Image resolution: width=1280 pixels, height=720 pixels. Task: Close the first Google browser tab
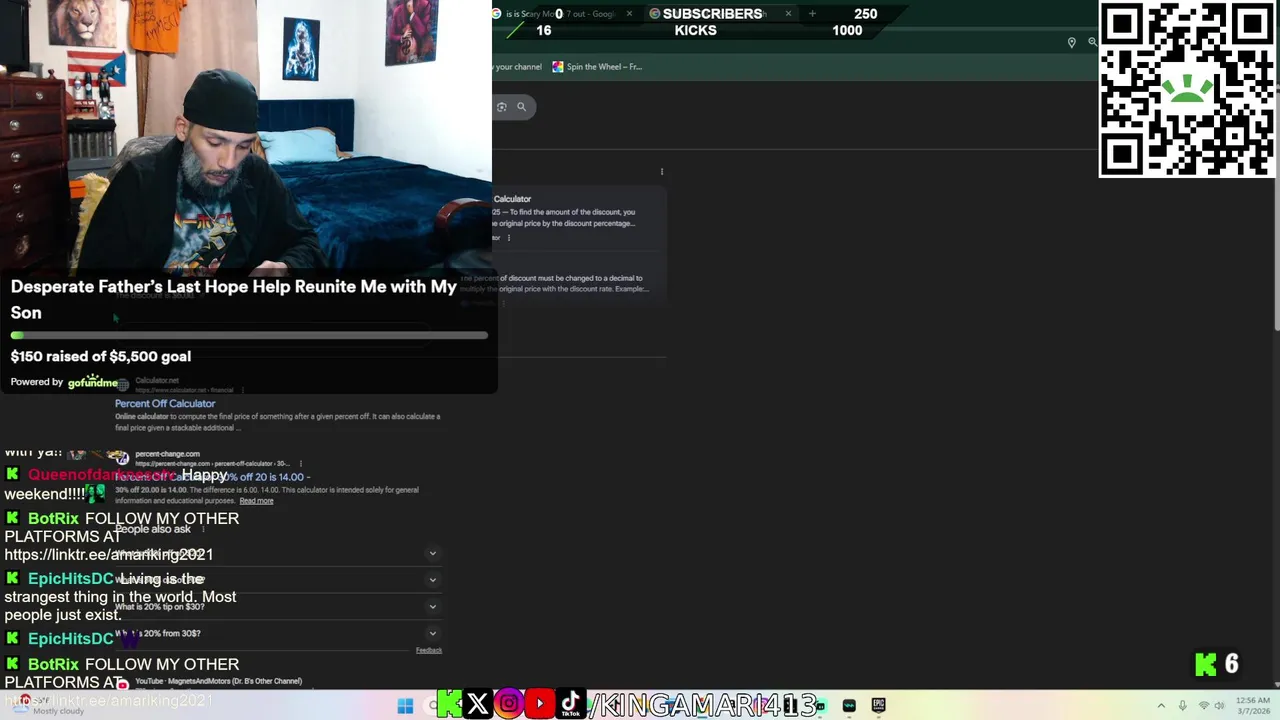[x=629, y=14]
